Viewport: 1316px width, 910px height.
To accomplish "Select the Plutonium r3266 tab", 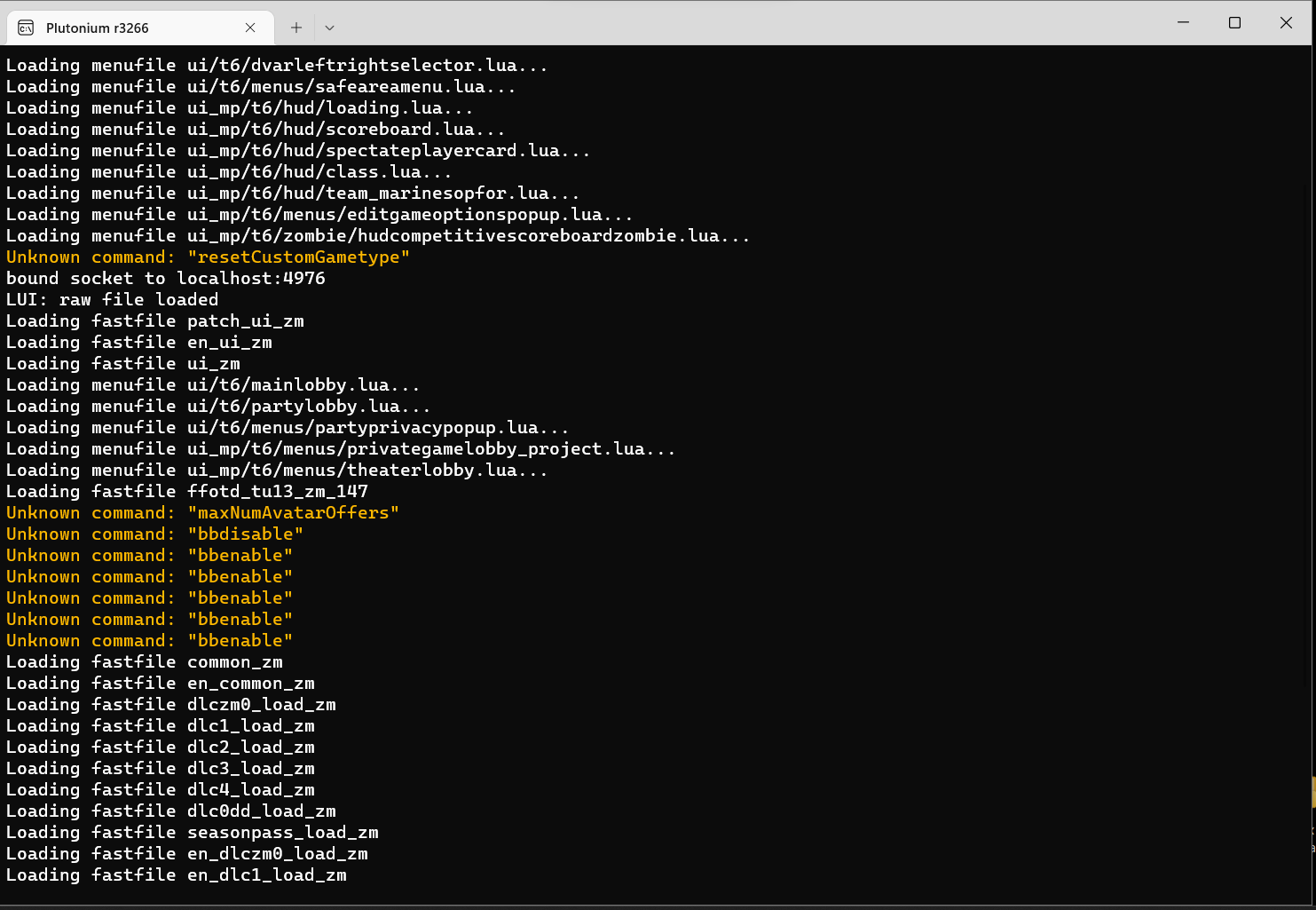I will coord(140,28).
